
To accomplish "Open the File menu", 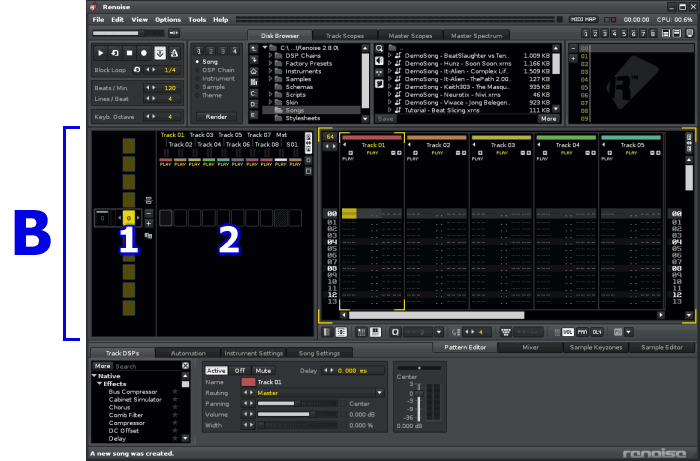I will pos(98,20).
